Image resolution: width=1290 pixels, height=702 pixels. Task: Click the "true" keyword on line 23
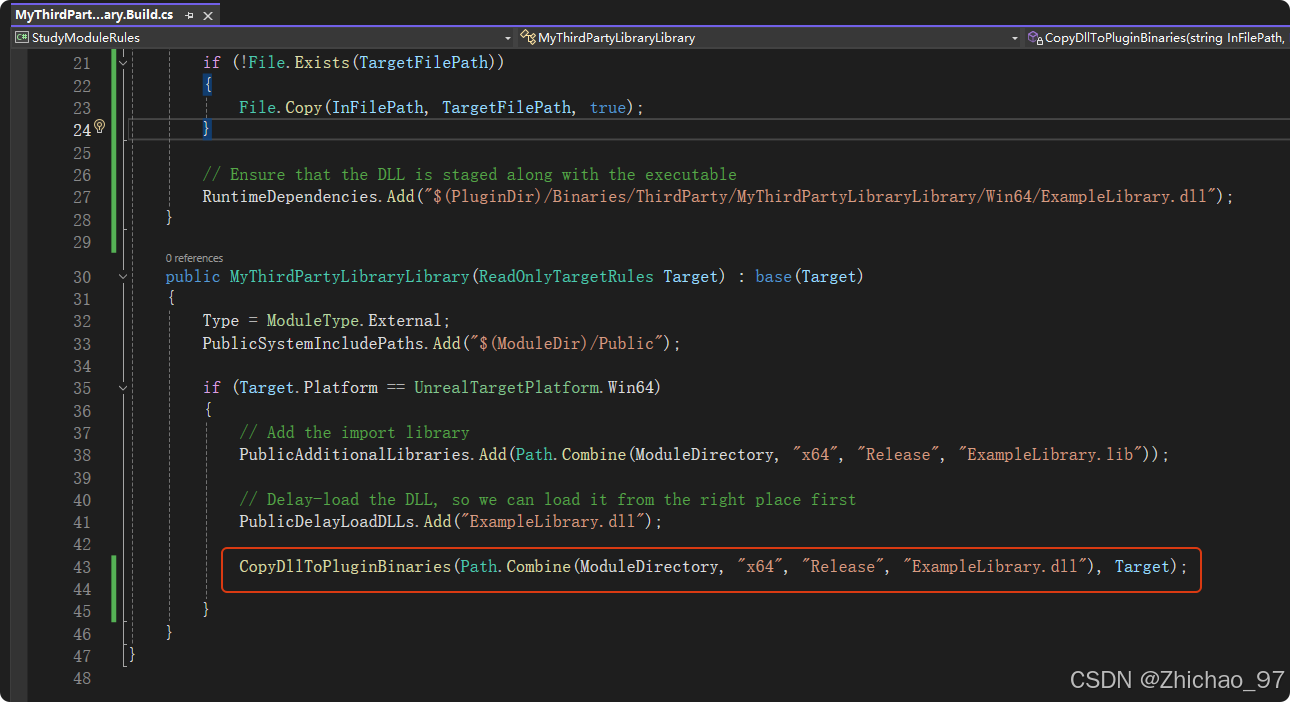608,108
